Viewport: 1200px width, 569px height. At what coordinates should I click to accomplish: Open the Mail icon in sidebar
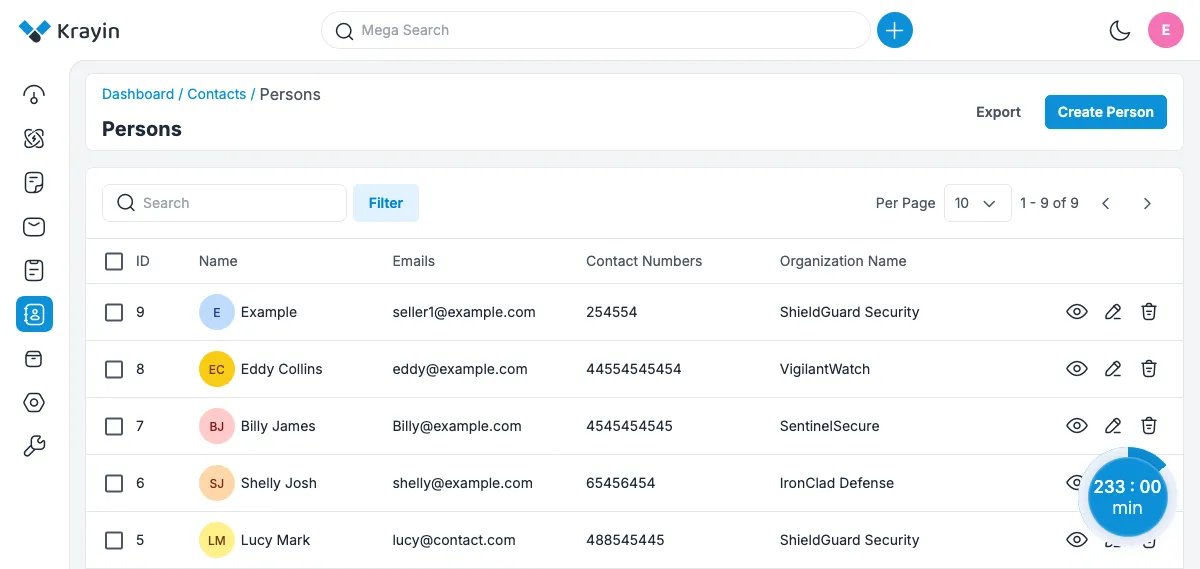click(34, 227)
